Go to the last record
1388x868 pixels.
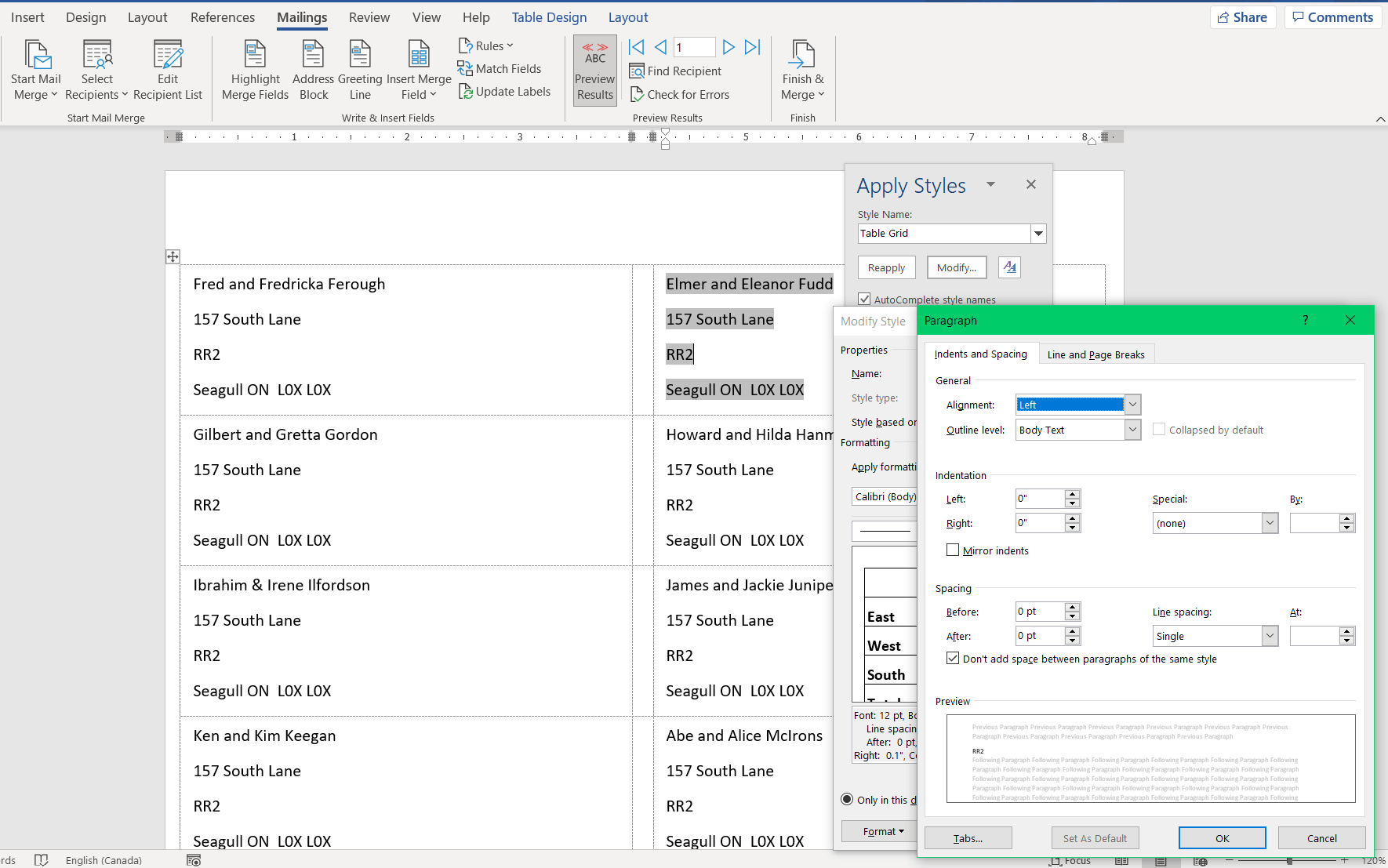pos(753,47)
